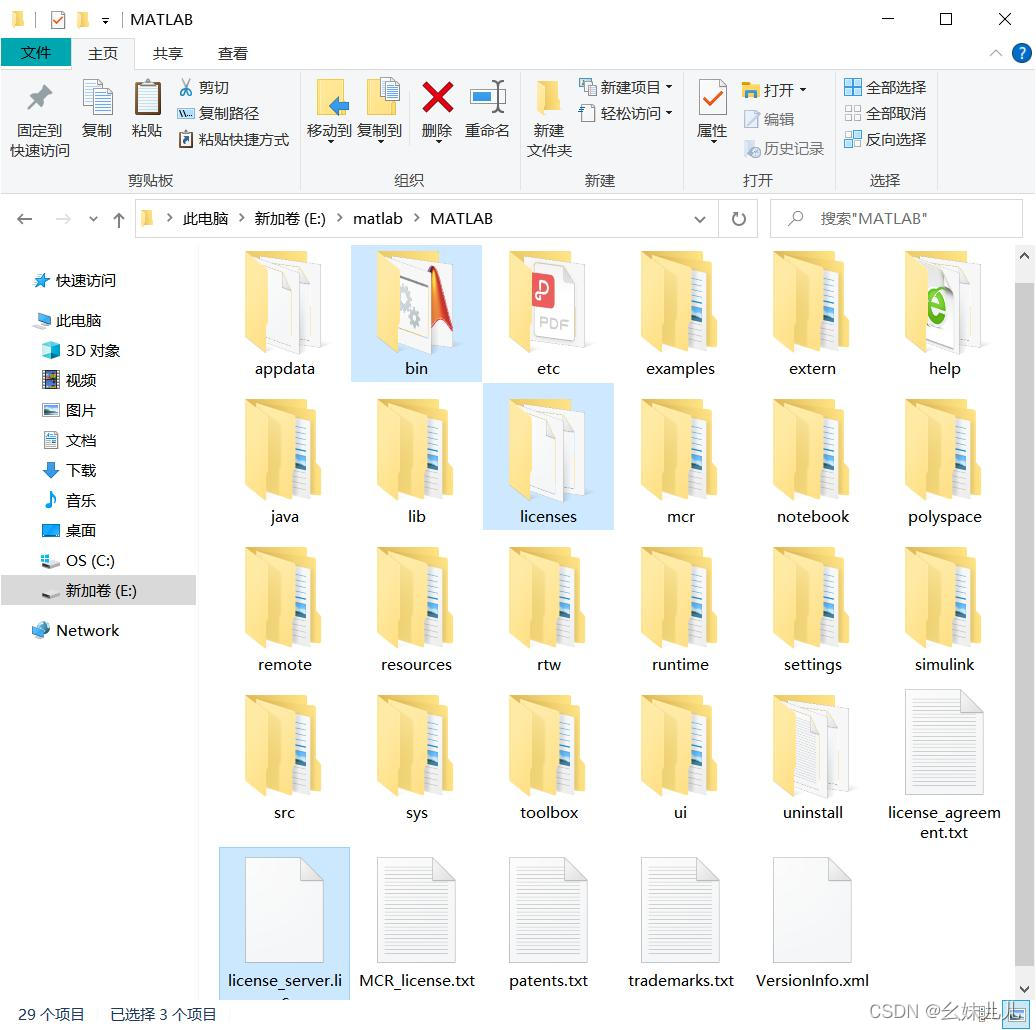Pin to Quick access button
The height and width of the screenshot is (1030, 1036).
40,120
